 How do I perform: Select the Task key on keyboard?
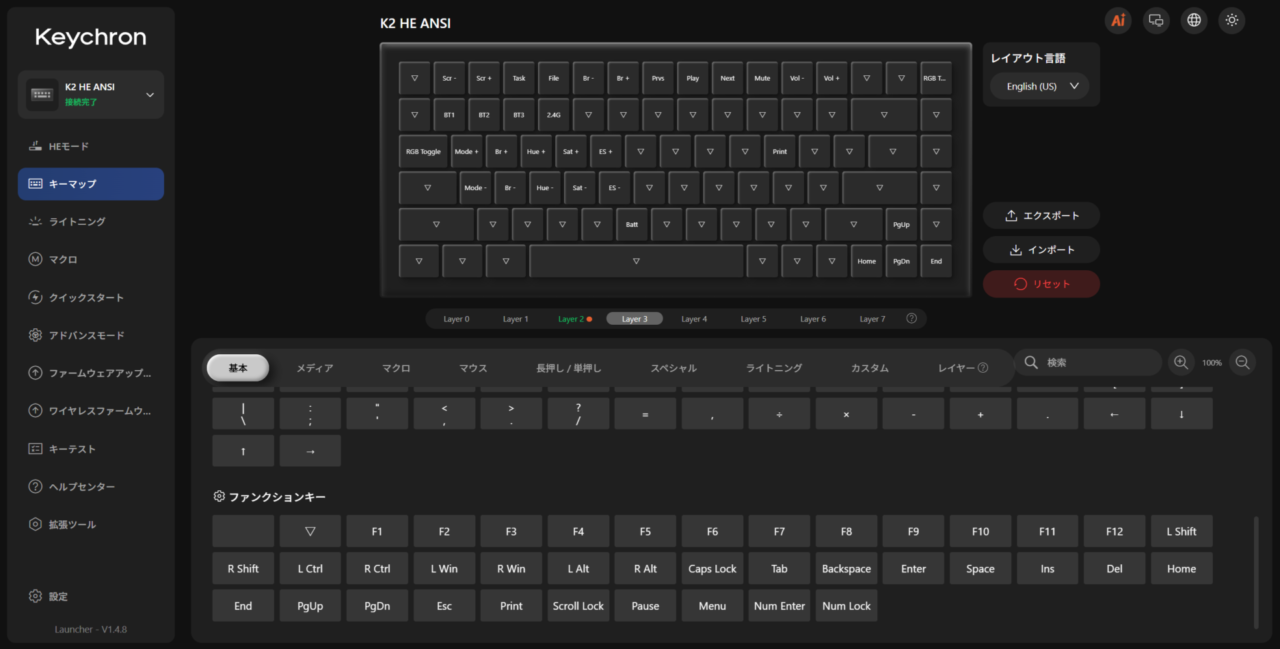pyautogui.click(x=519, y=78)
